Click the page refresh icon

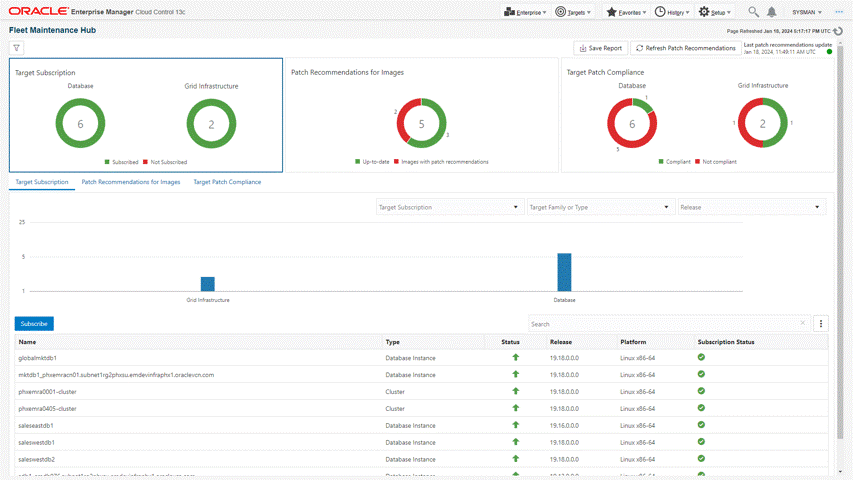838,31
